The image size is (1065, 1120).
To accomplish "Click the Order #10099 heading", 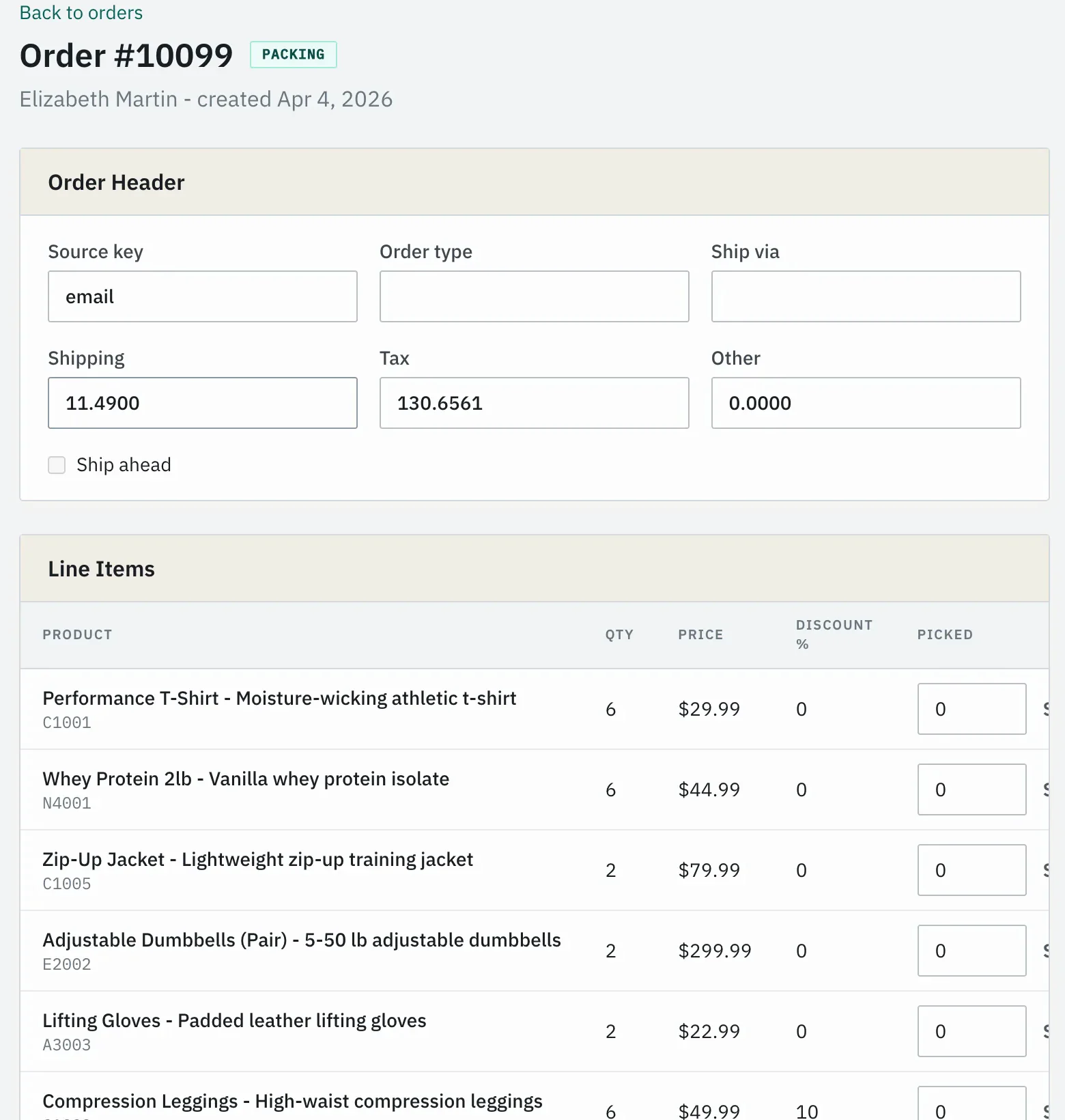I will coord(126,55).
